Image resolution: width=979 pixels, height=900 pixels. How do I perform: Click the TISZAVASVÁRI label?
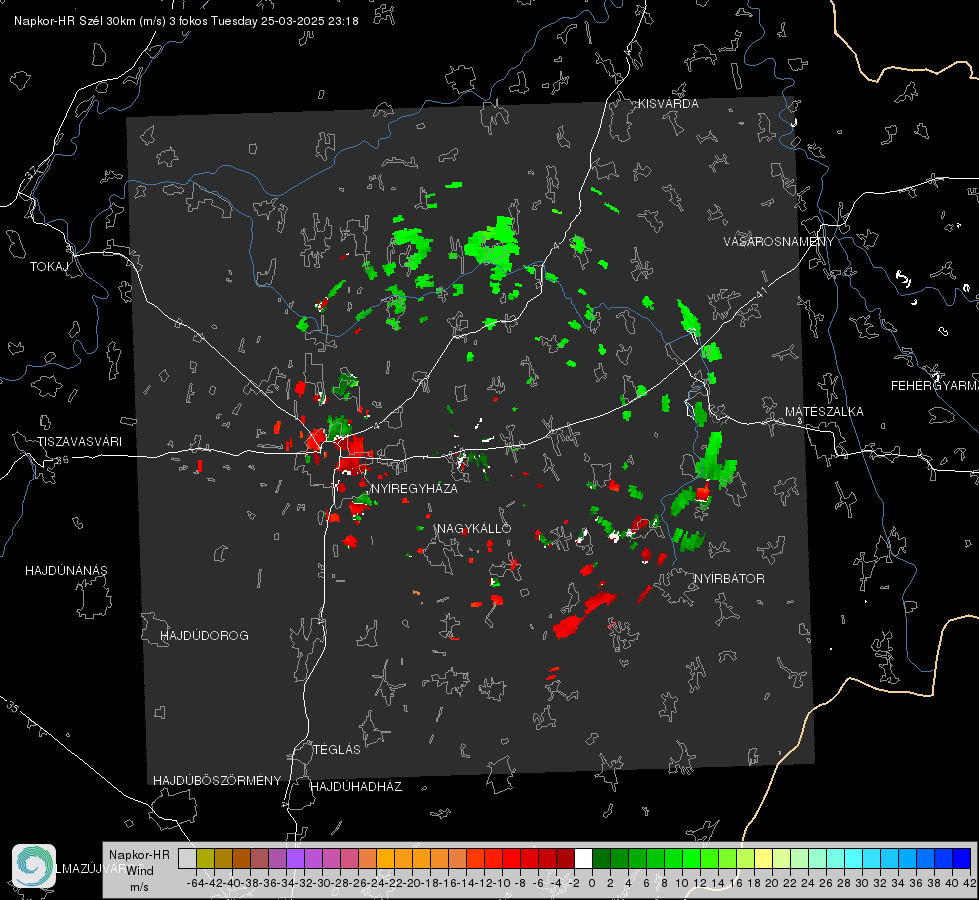point(79,442)
